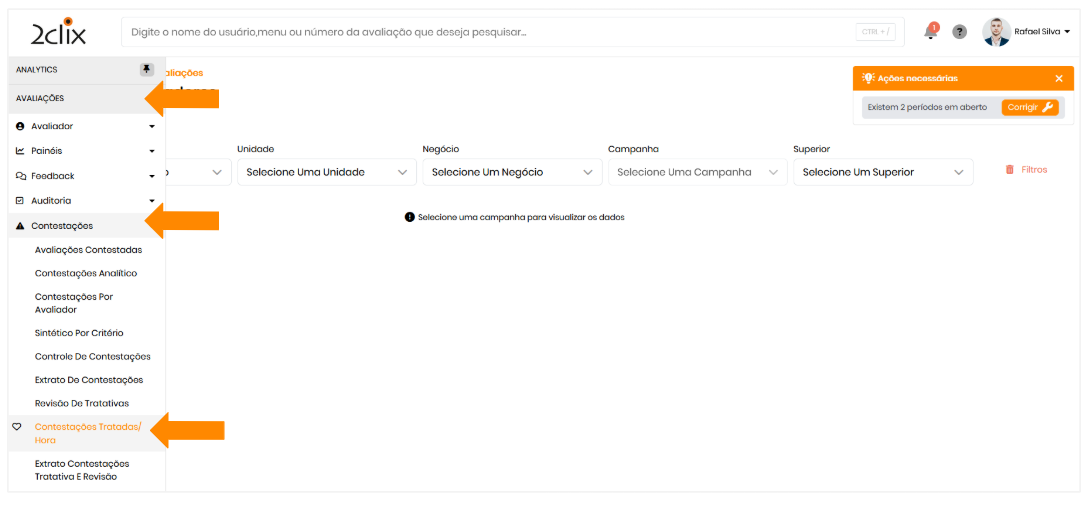The width and height of the screenshot is (1088, 507).
Task: Pin the sidebar menu with pin icon
Action: pyautogui.click(x=147, y=70)
